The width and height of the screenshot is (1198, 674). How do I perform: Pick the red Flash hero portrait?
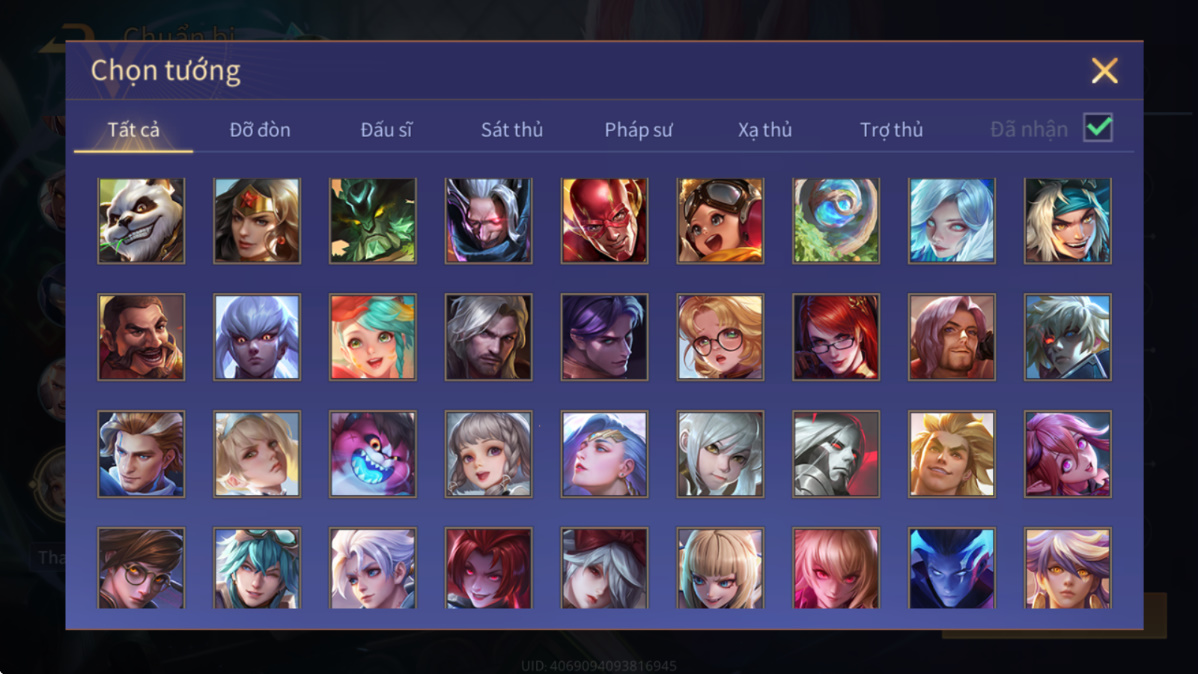tap(604, 221)
